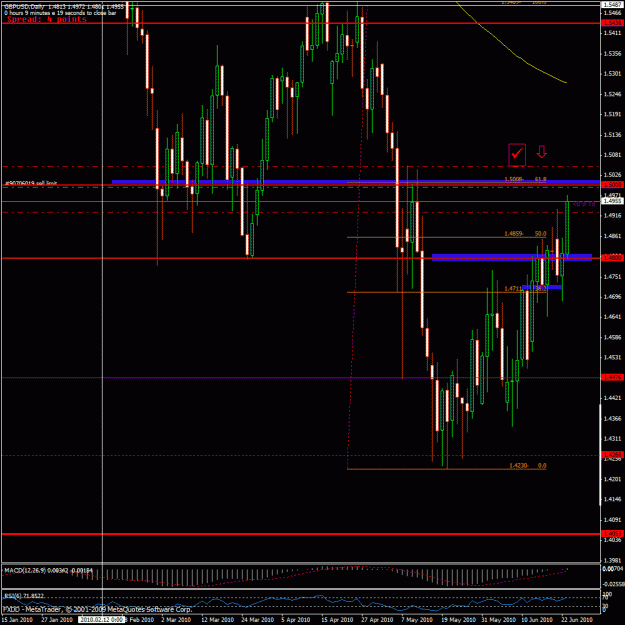
Task: Click the current price tag 1.4955 on axis
Action: pos(613,202)
